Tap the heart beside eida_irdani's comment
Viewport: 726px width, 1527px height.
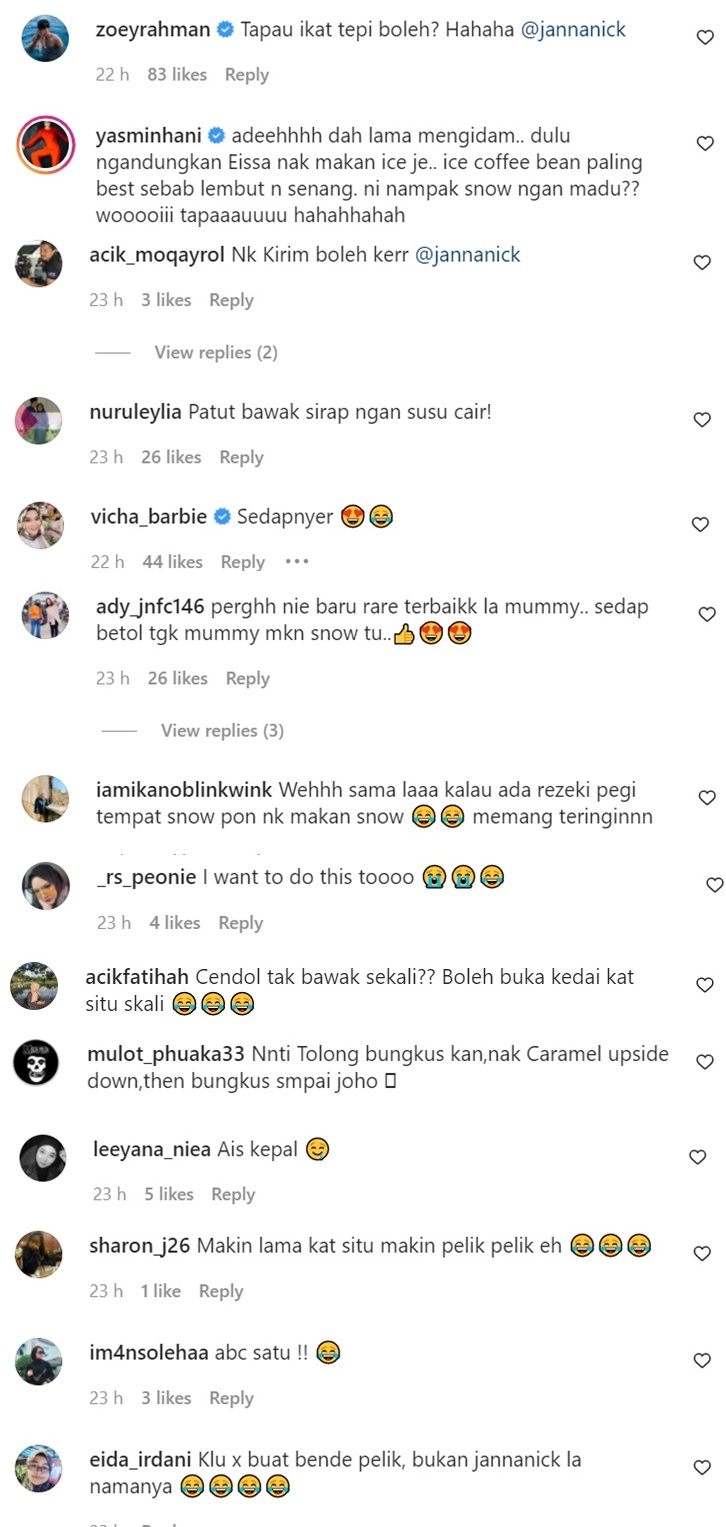coord(702,1468)
